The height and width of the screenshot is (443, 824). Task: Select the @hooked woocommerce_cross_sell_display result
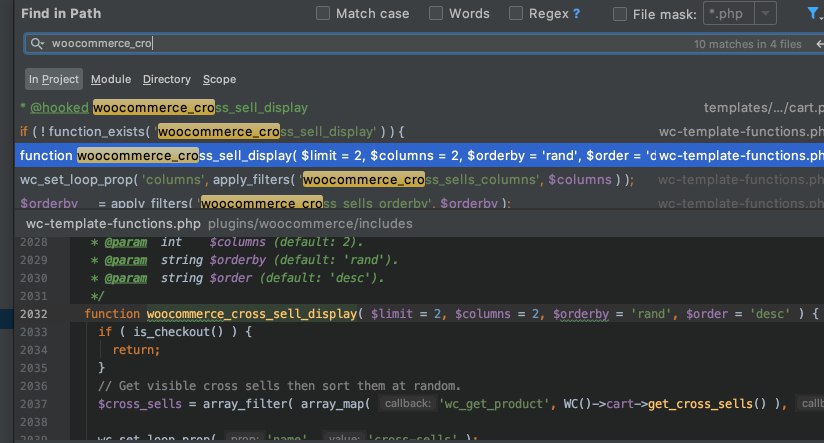[419, 108]
